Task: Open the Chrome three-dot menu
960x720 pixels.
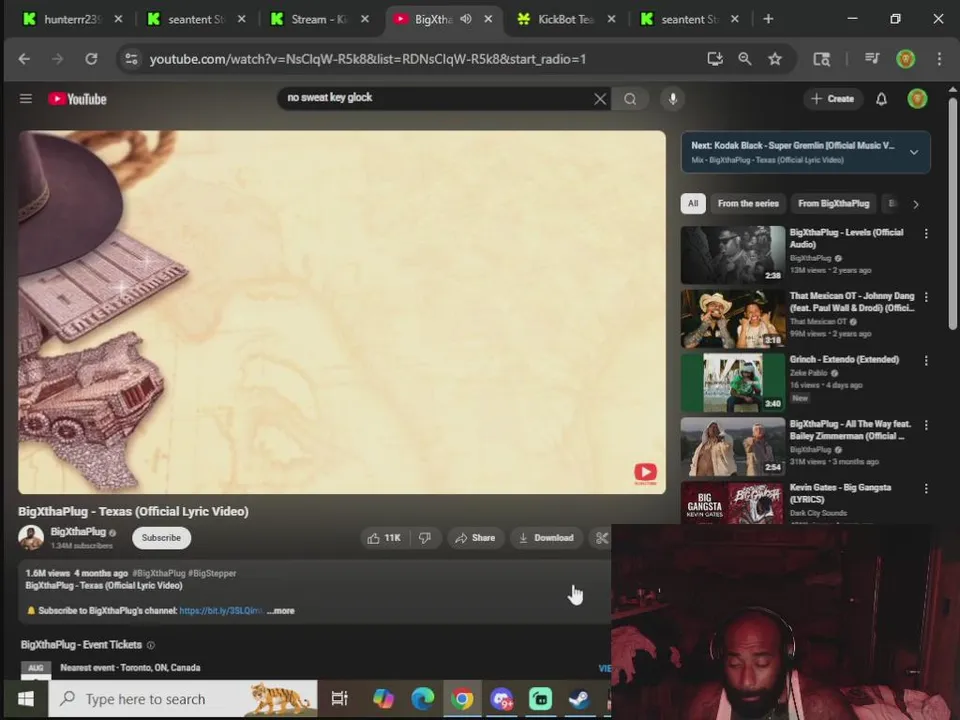Action: tap(939, 59)
